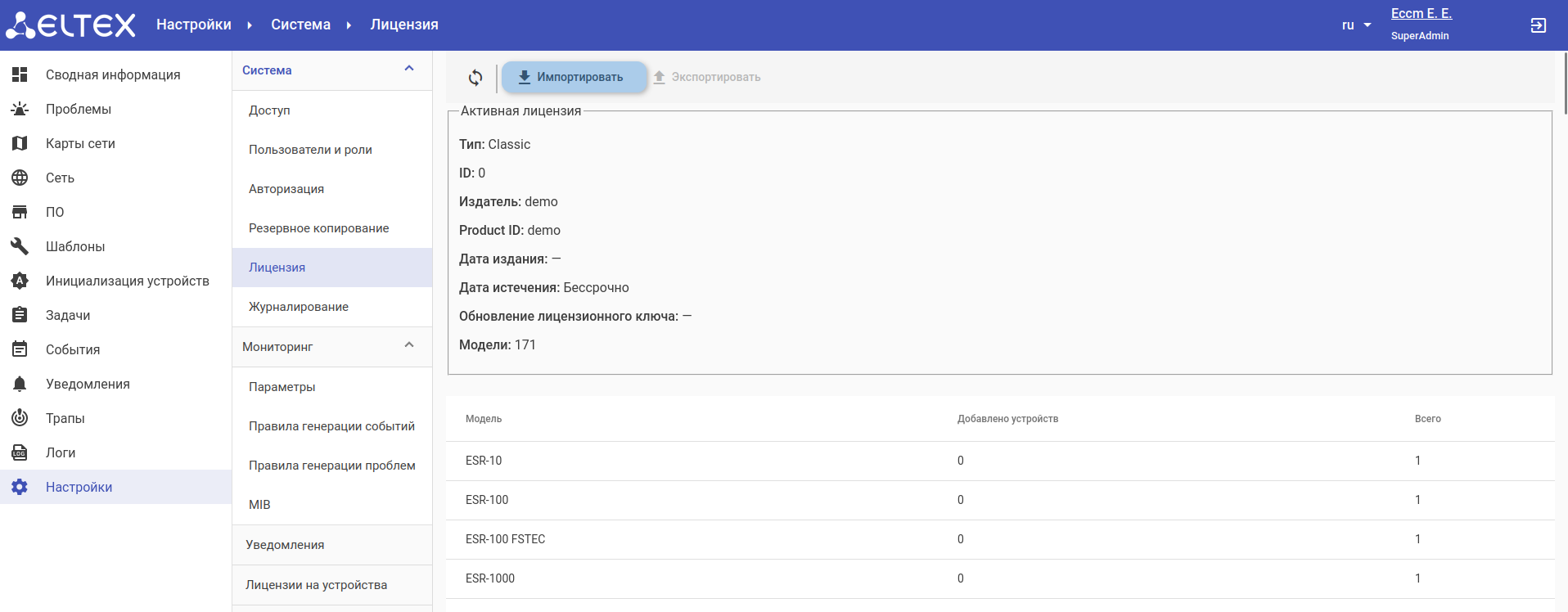Click the refresh icon in the license toolbar

[475, 78]
